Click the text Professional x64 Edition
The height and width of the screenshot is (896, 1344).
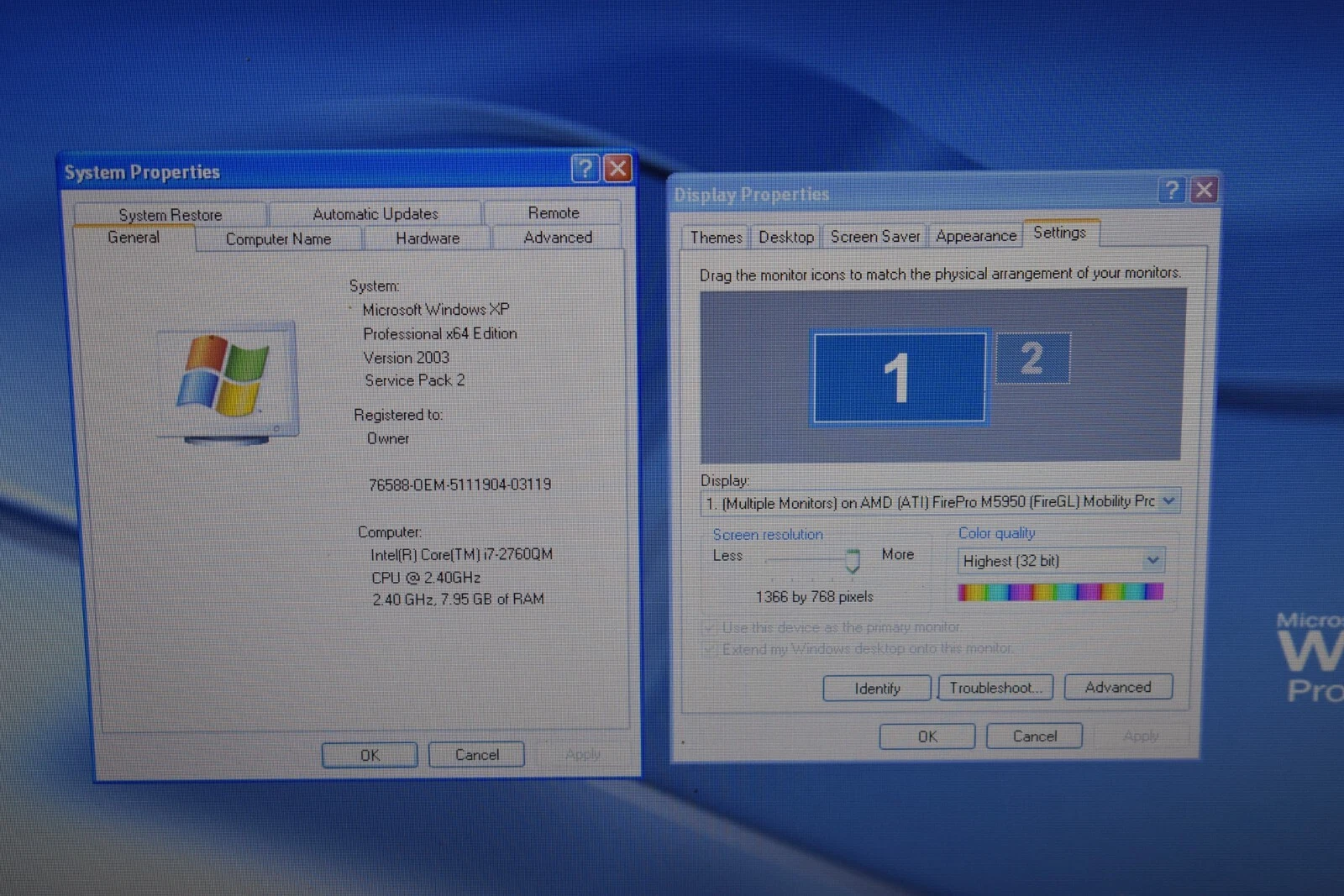tap(440, 333)
